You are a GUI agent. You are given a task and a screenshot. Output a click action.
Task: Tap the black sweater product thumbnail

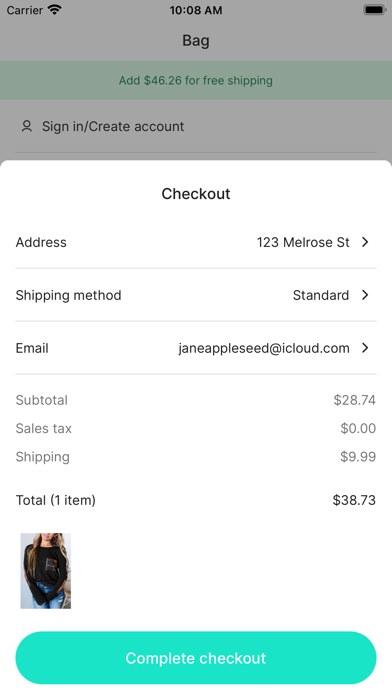coord(46,571)
